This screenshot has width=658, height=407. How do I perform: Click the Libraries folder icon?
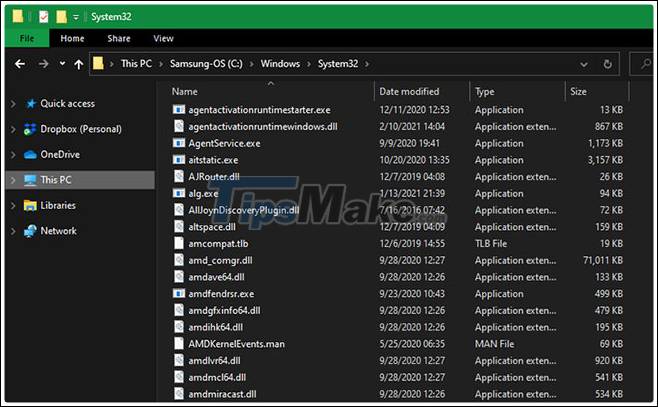29,205
